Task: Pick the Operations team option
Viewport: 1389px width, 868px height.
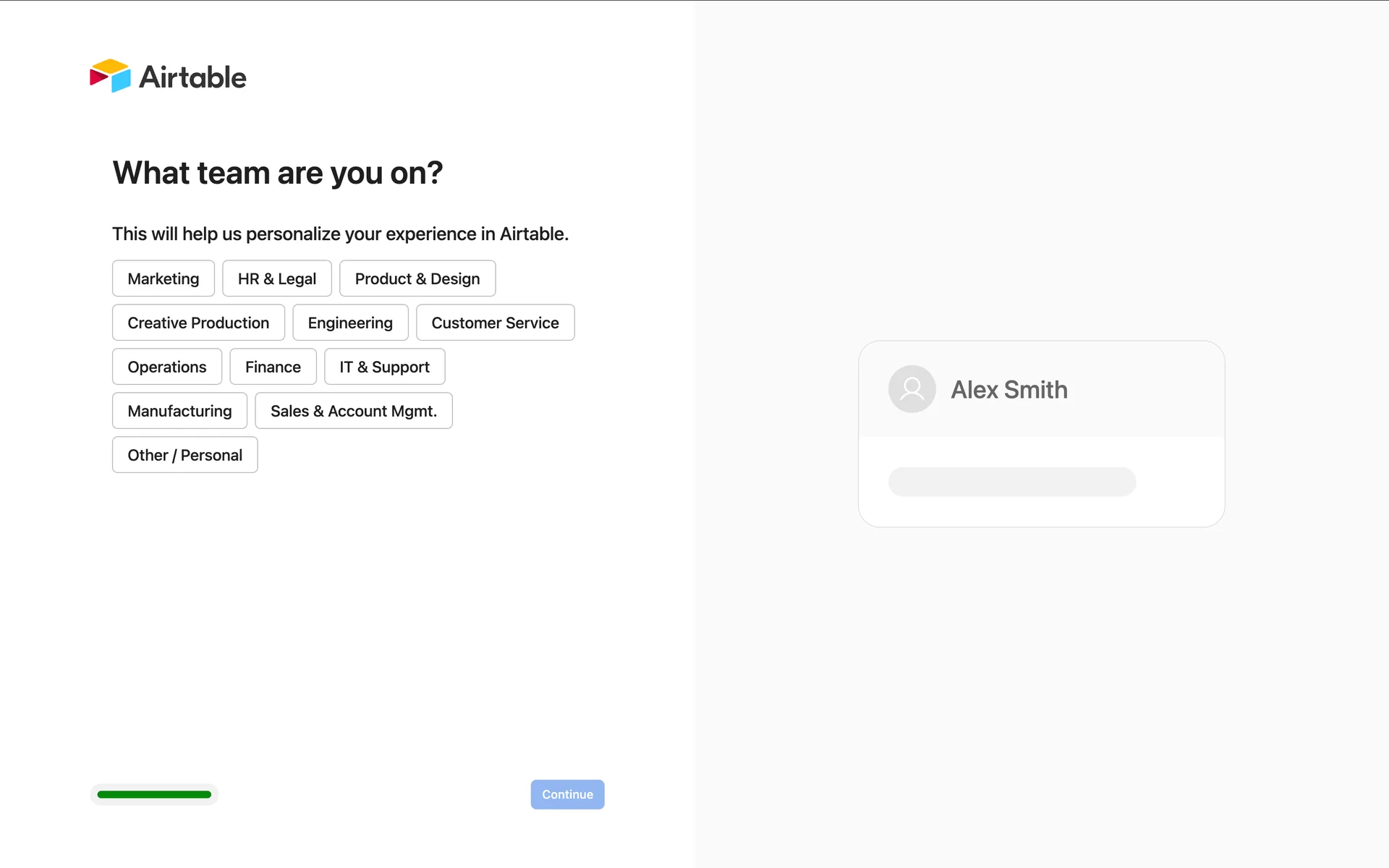Action: tap(167, 367)
